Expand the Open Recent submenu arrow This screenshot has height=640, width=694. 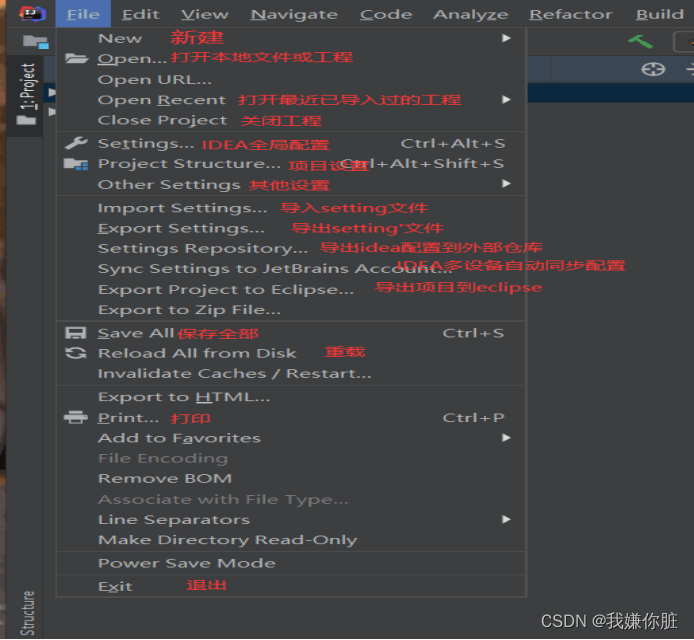pos(506,100)
